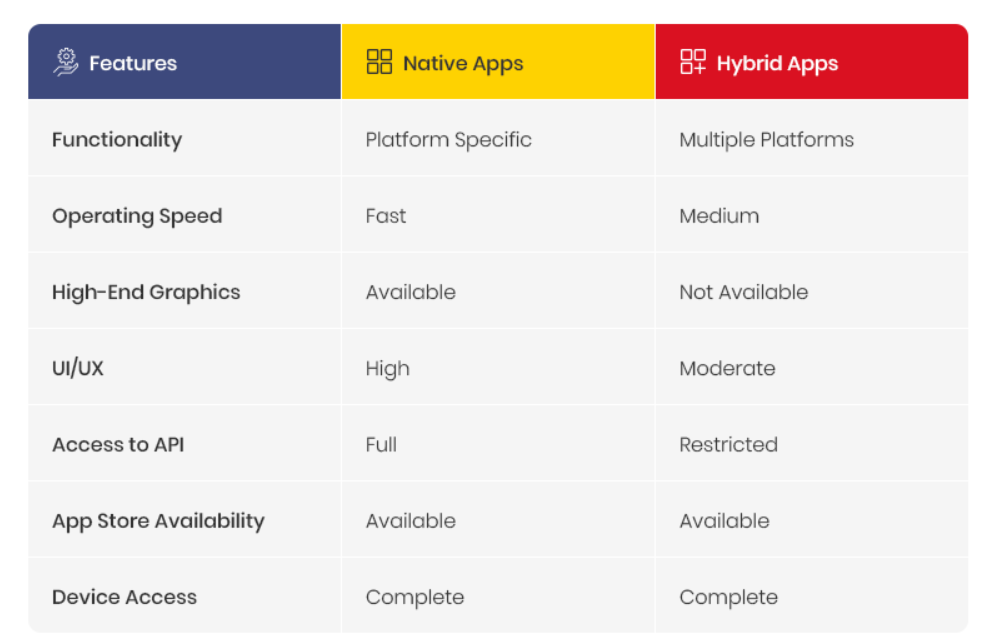Click the Native Apps grid icon
The height and width of the screenshot is (641, 990).
379,62
